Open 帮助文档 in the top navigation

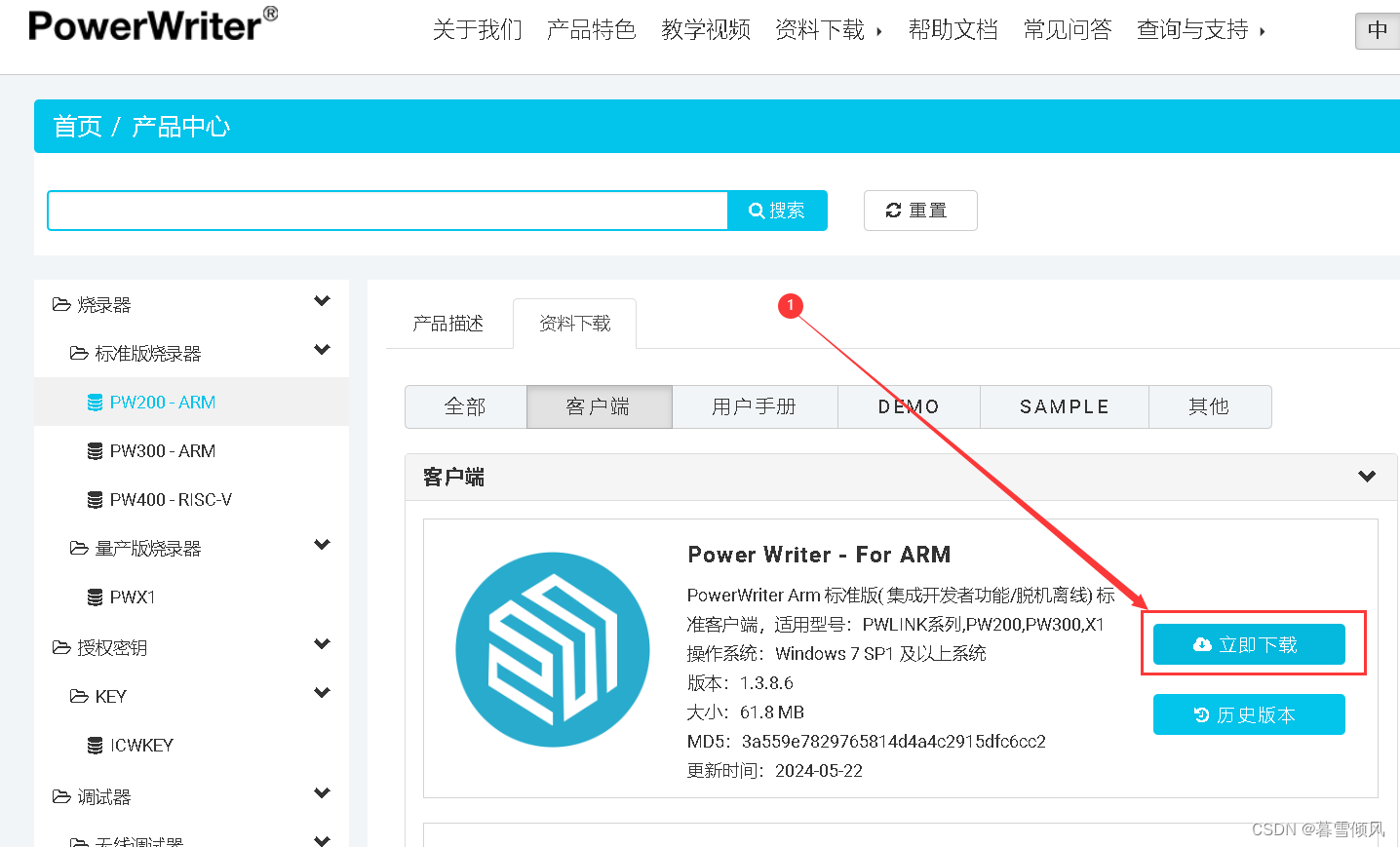point(953,30)
